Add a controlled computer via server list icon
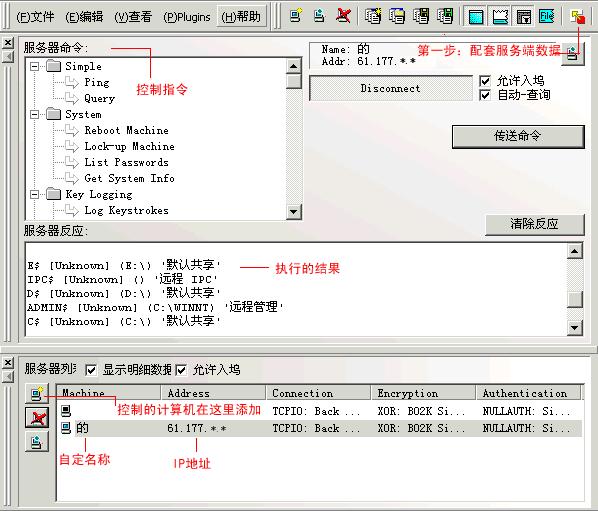Screen dimensions: 598x511 (37, 394)
